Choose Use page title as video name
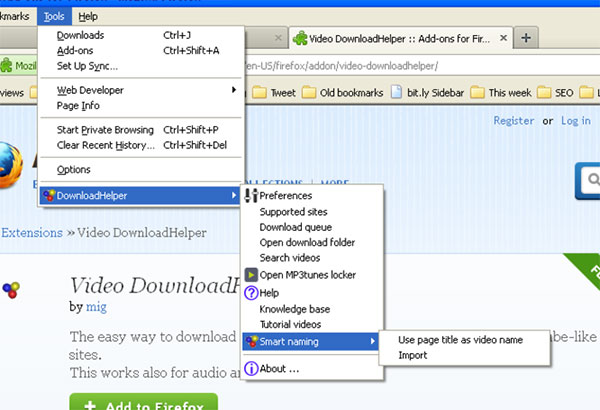Screen dimensions: 600x410 (x=464, y=340)
